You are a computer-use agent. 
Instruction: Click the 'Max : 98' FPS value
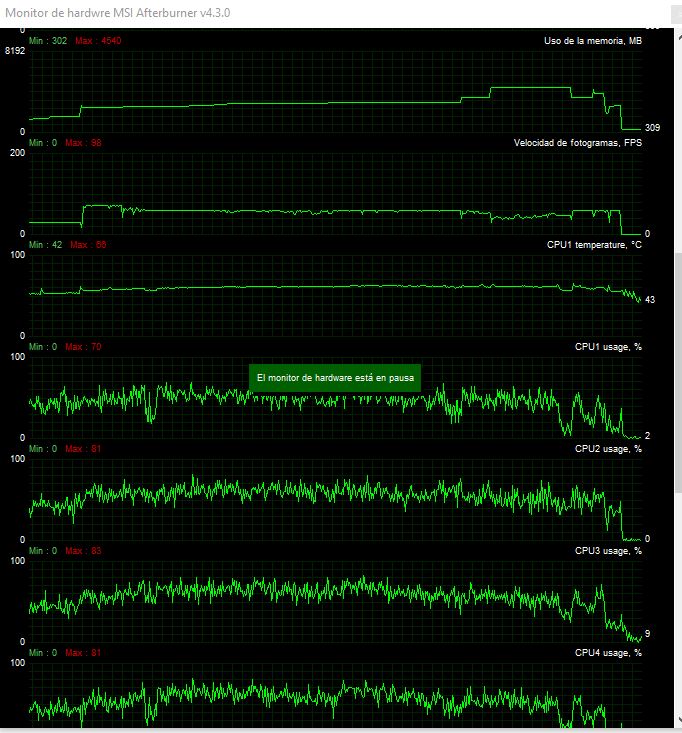[83, 143]
